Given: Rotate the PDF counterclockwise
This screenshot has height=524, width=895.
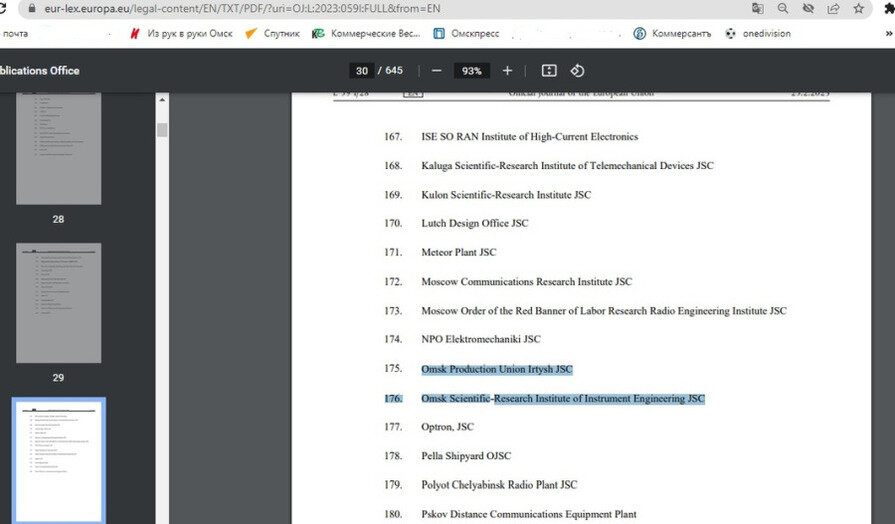Looking at the screenshot, I should click(x=577, y=71).
